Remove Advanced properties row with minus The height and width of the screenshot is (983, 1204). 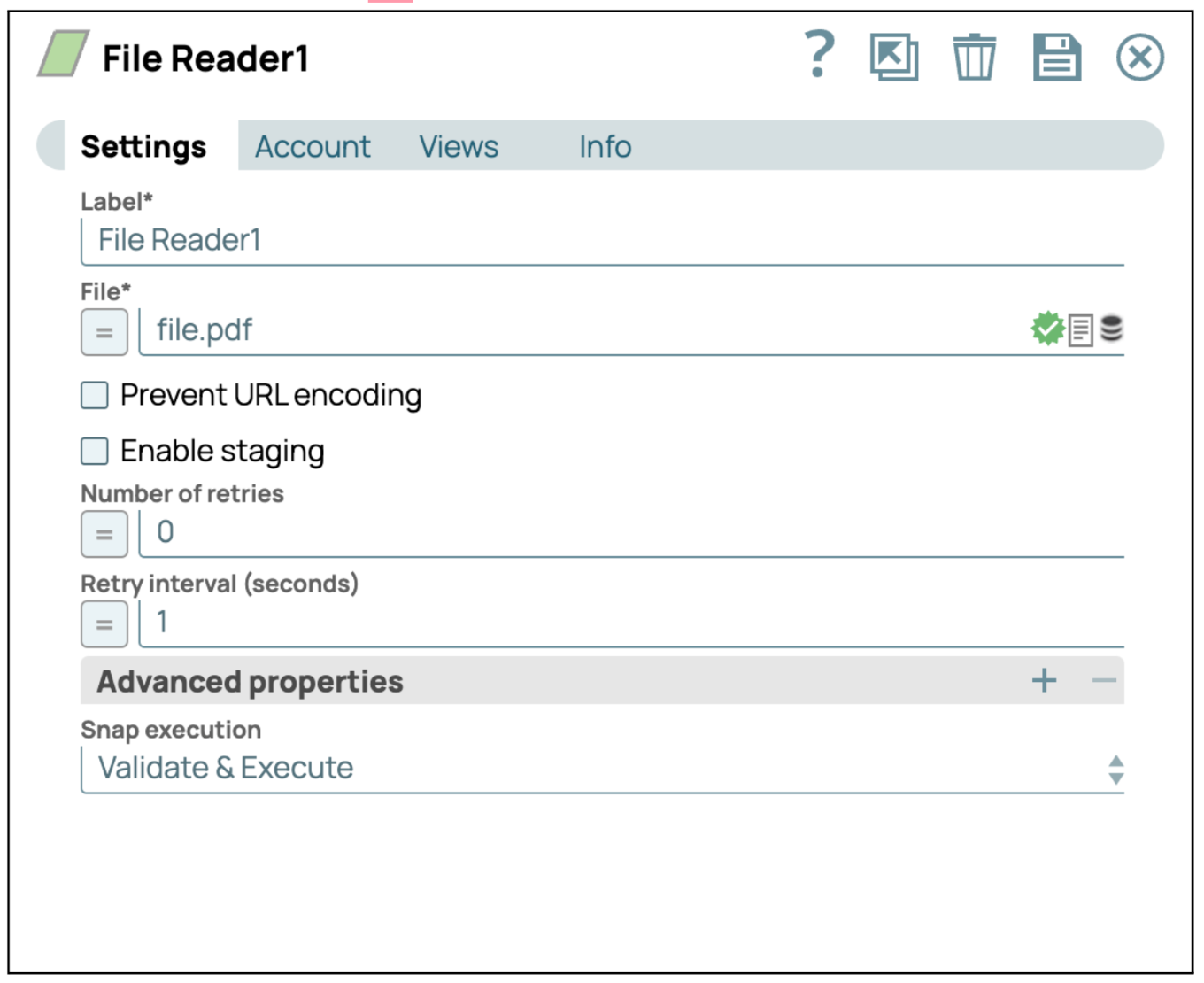(x=1103, y=680)
